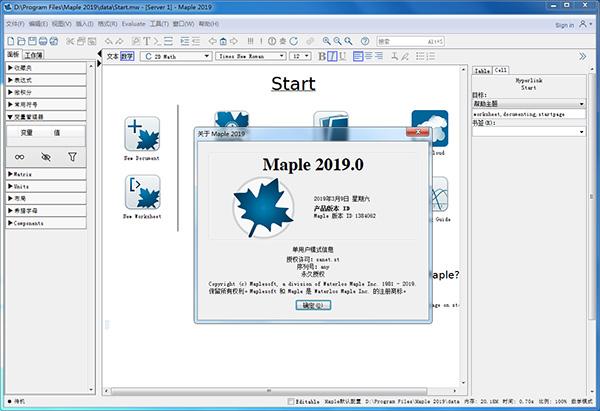Expand the Units palette
The width and height of the screenshot is (600, 411).
pyautogui.click(x=46, y=186)
